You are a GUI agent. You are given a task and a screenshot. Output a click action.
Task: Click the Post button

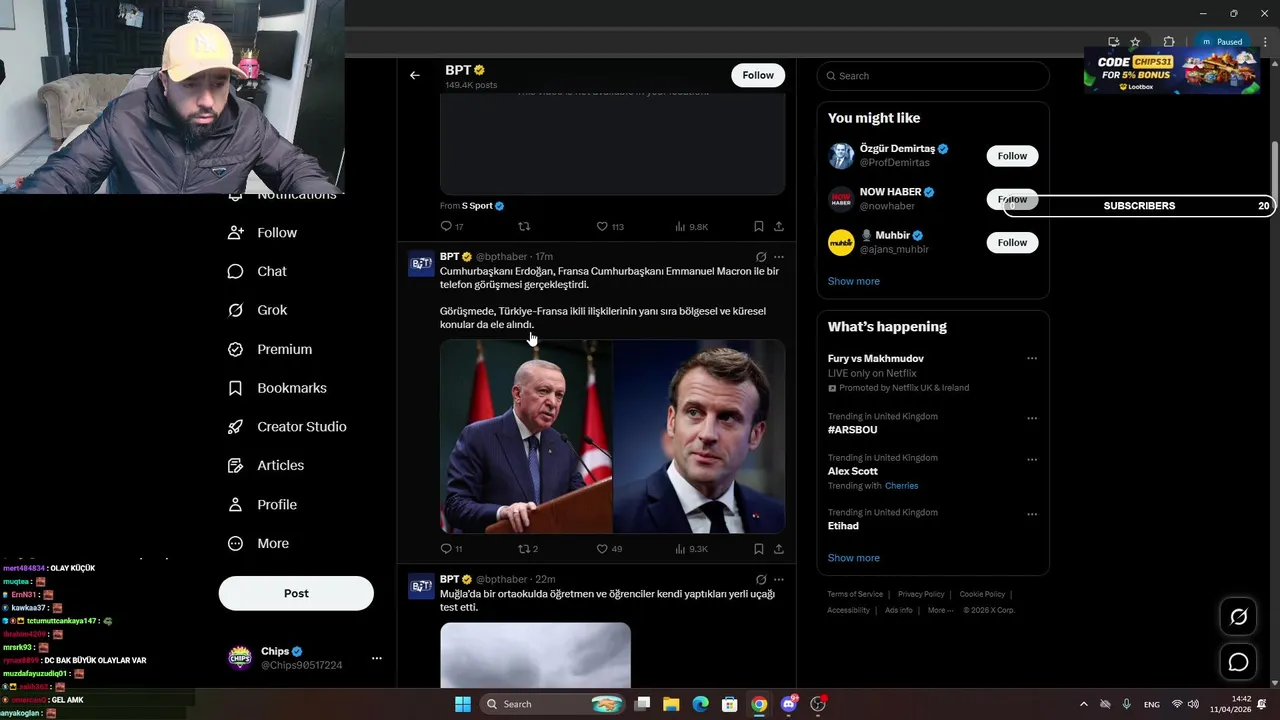pyautogui.click(x=296, y=593)
